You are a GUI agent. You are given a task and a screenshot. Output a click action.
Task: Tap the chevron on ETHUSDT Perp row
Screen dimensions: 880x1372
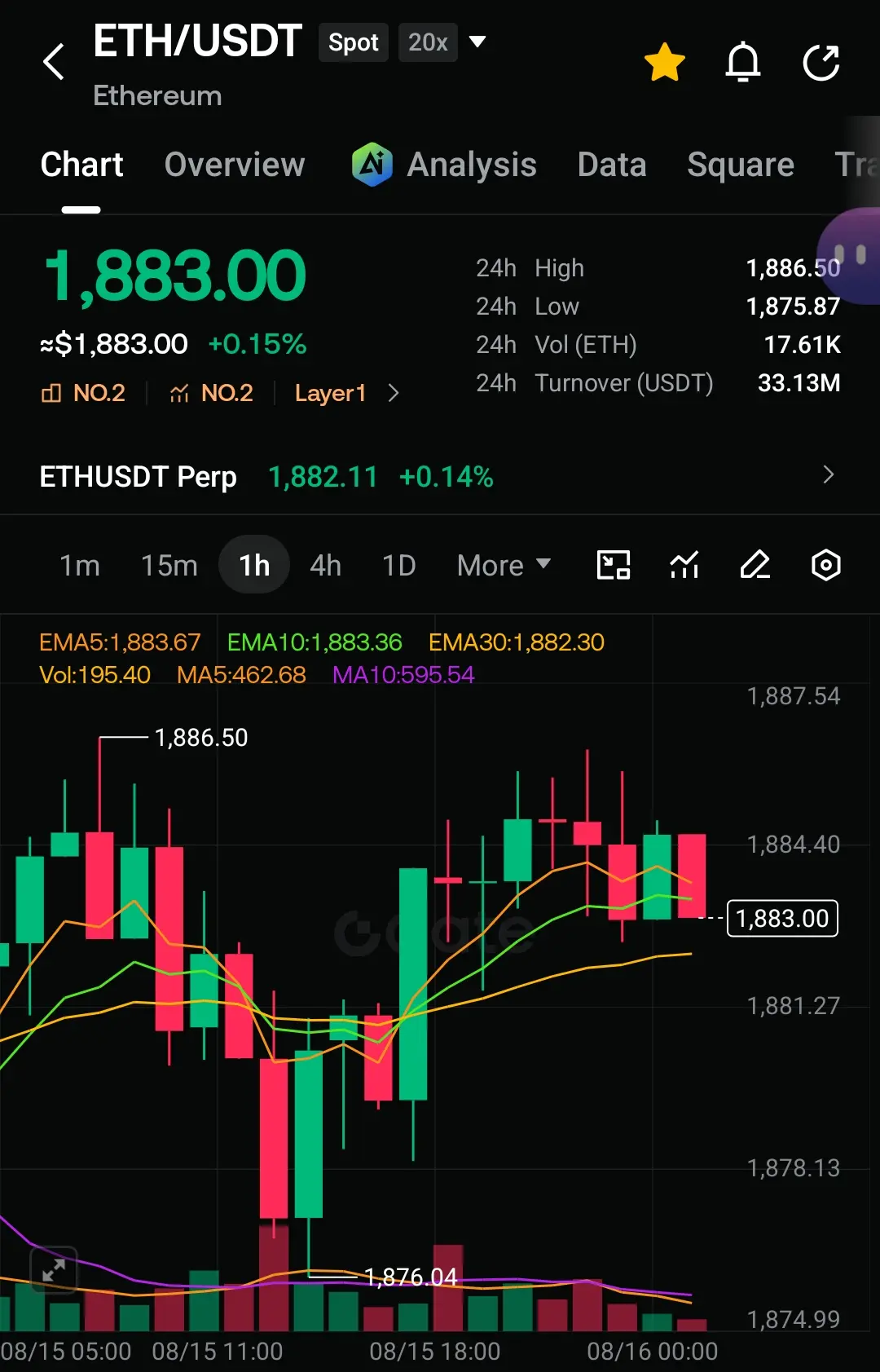pos(829,474)
